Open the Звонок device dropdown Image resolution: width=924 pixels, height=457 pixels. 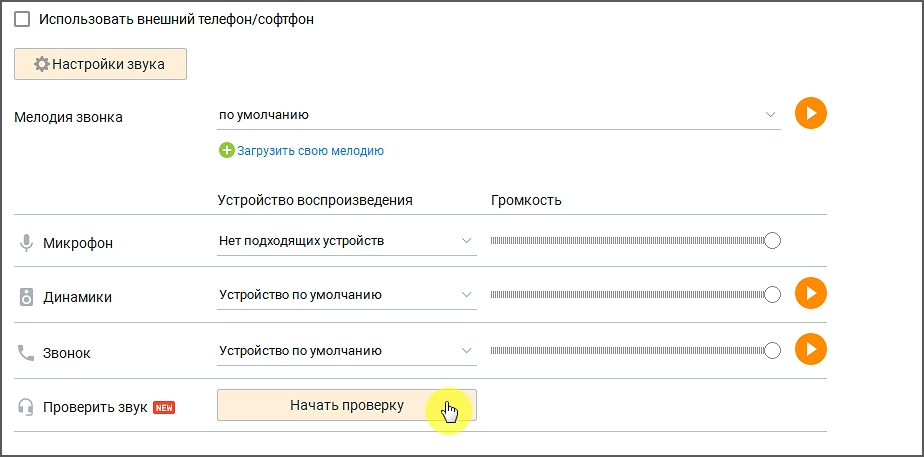pyautogui.click(x=346, y=351)
